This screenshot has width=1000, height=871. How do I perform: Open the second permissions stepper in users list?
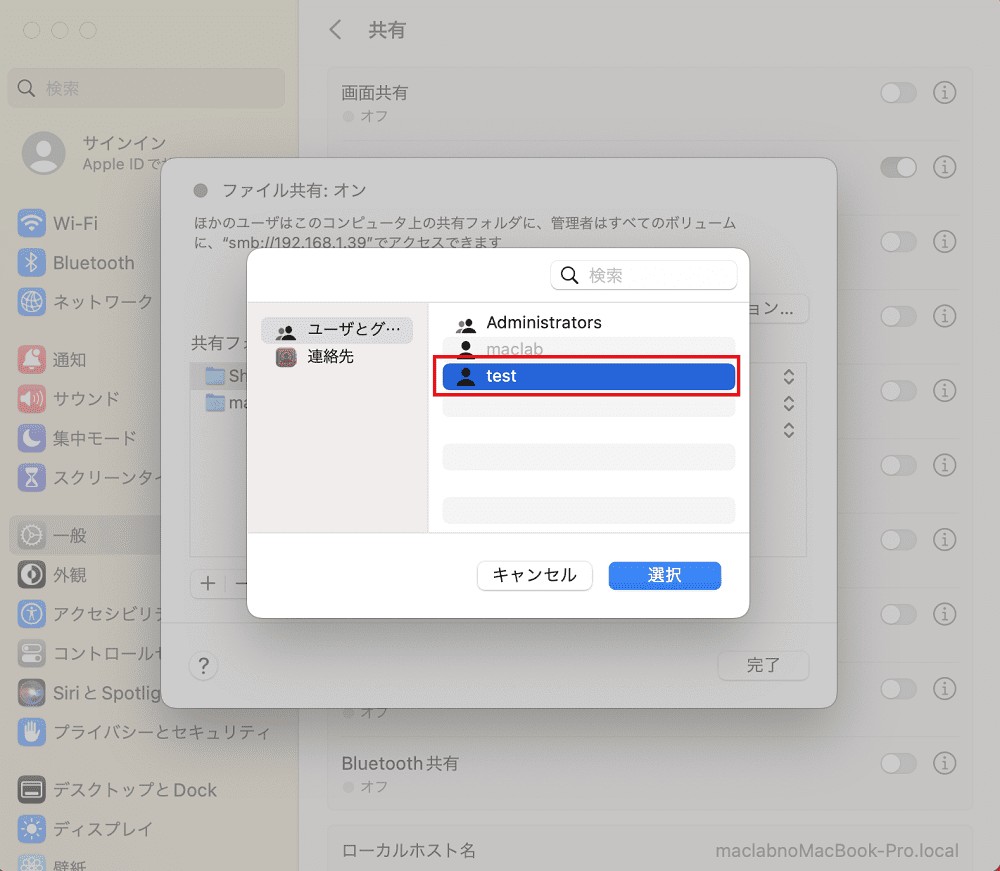click(x=789, y=404)
